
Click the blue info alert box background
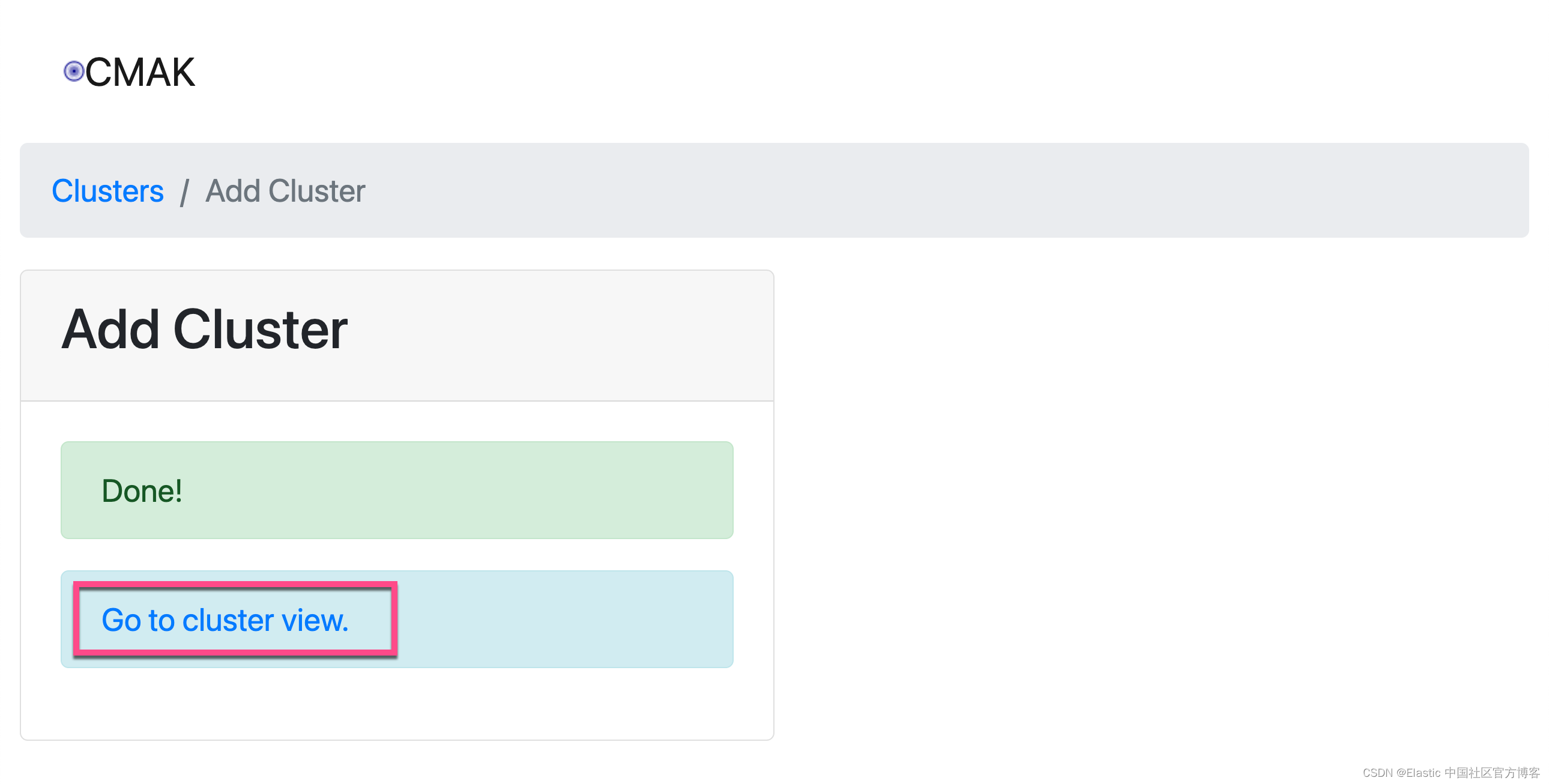[x=565, y=620]
